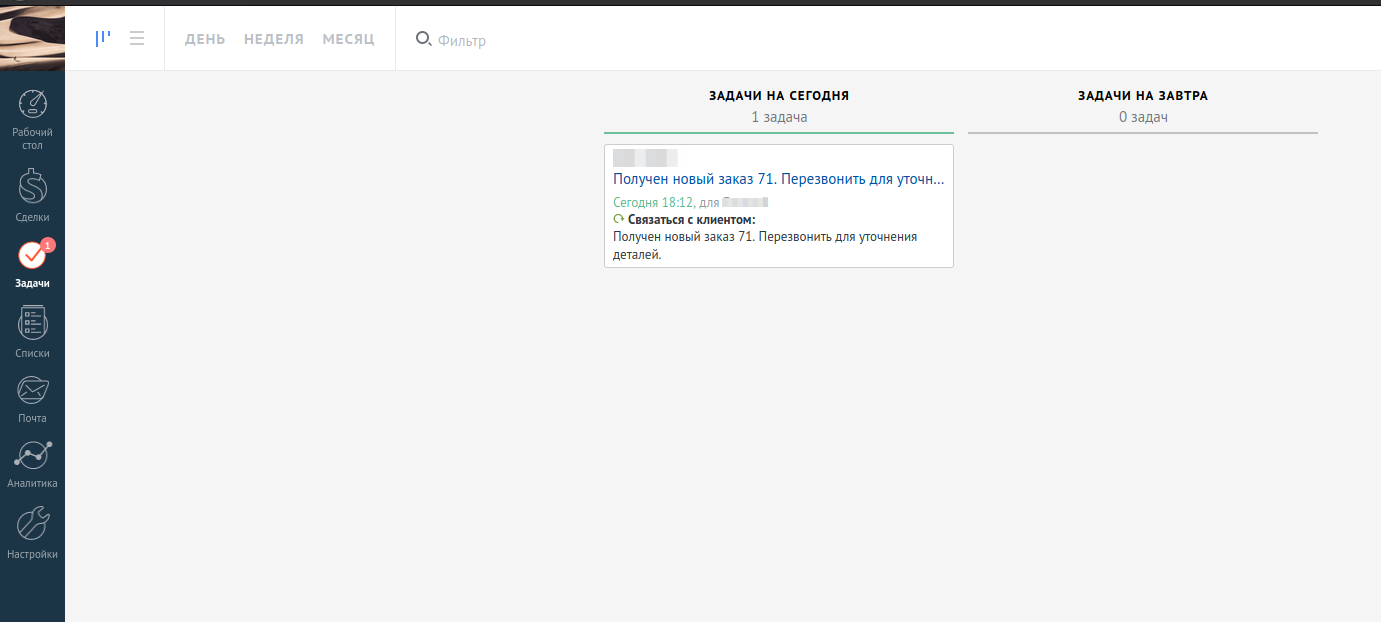Open the Рабочий стол dashboard icon
The height and width of the screenshot is (622, 1381).
click(x=32, y=105)
